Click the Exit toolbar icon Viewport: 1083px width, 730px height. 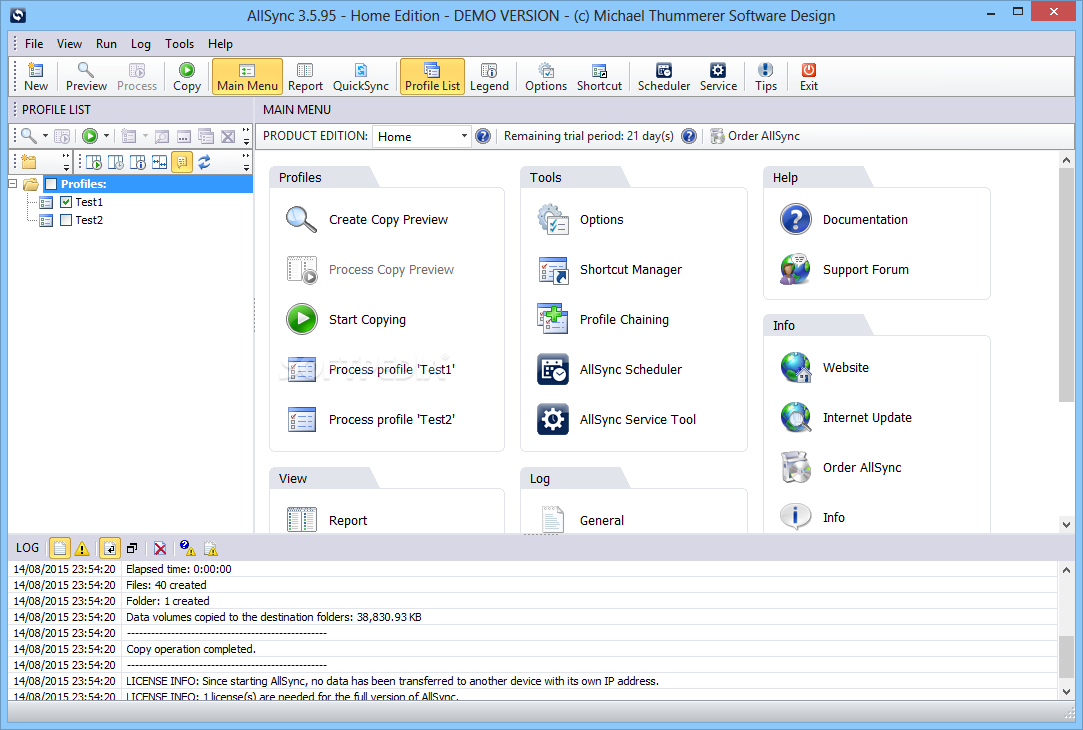(809, 77)
